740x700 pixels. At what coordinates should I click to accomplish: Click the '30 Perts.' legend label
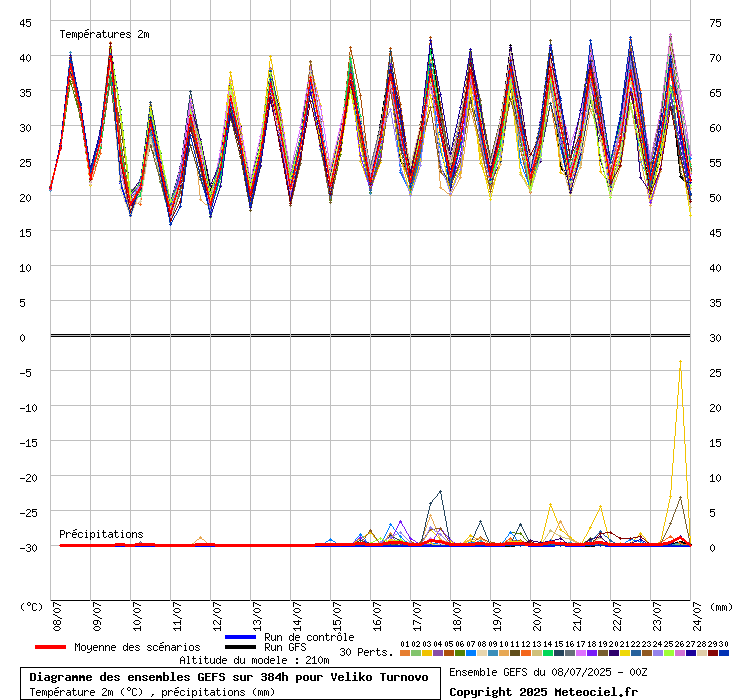366,652
